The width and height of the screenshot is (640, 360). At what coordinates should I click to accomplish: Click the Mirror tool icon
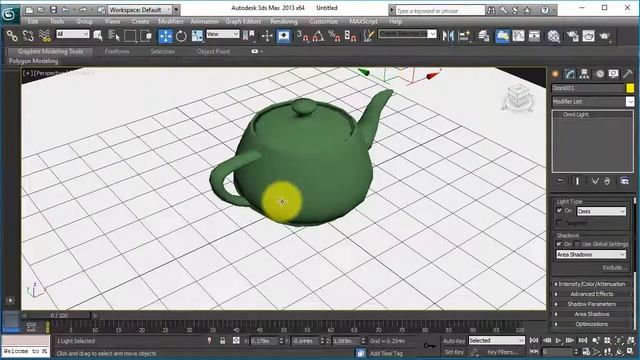448,36
